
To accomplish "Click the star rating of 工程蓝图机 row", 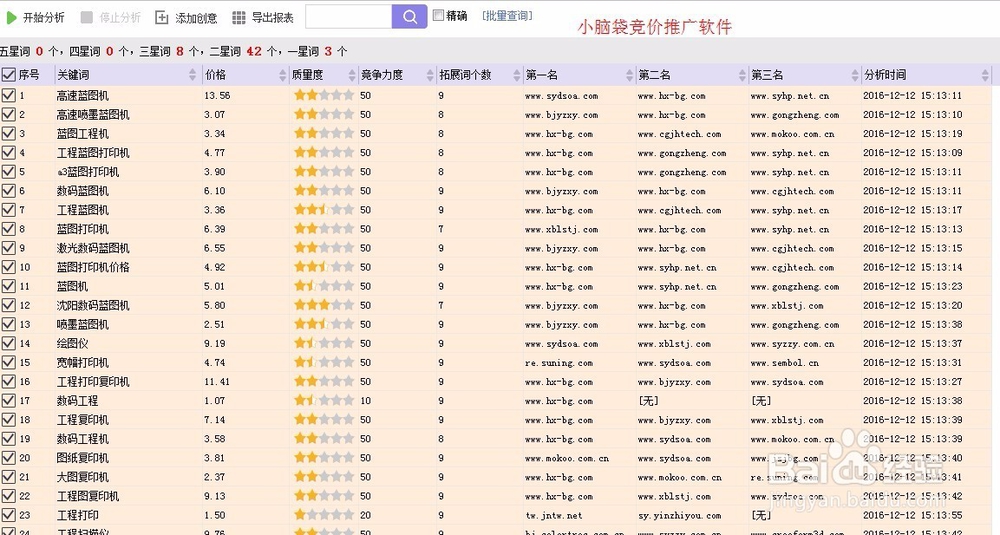I will 324,209.
